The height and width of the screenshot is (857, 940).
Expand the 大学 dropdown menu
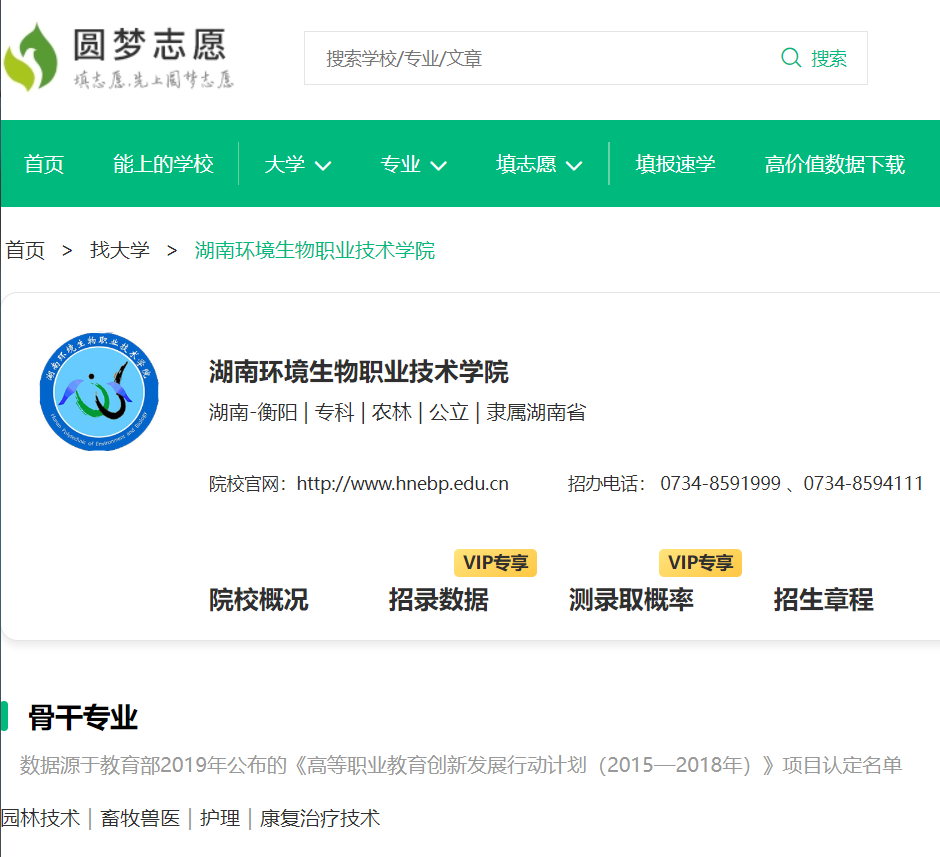pos(297,164)
